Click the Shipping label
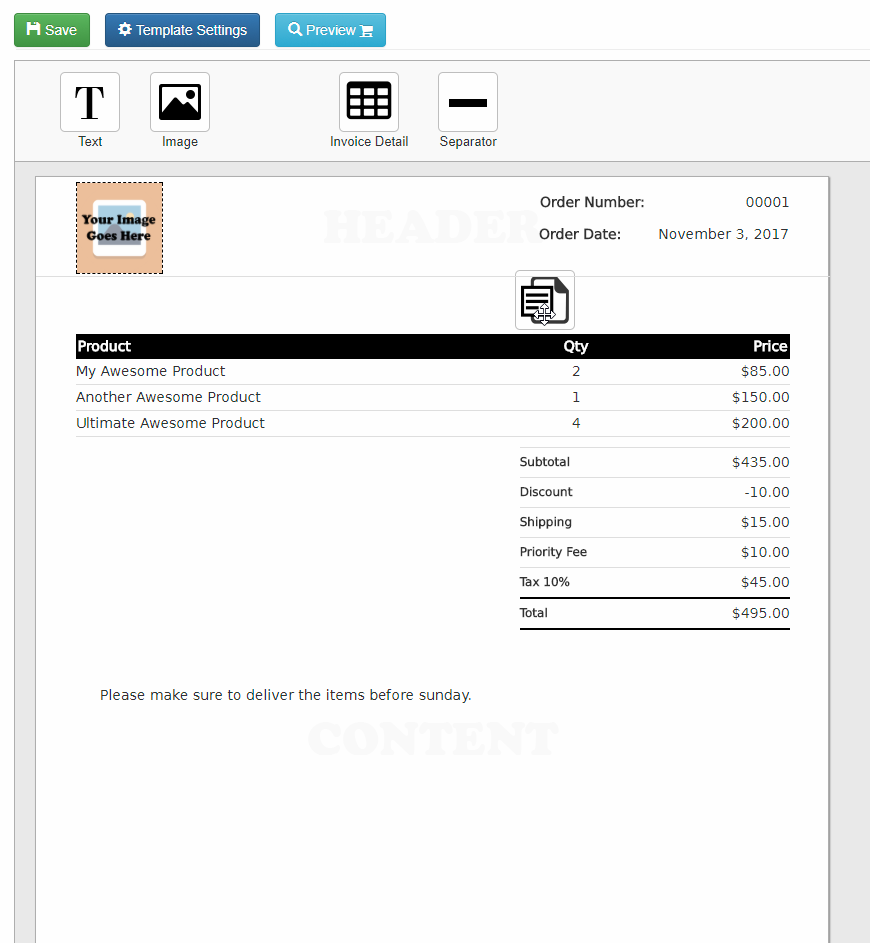 tap(545, 522)
